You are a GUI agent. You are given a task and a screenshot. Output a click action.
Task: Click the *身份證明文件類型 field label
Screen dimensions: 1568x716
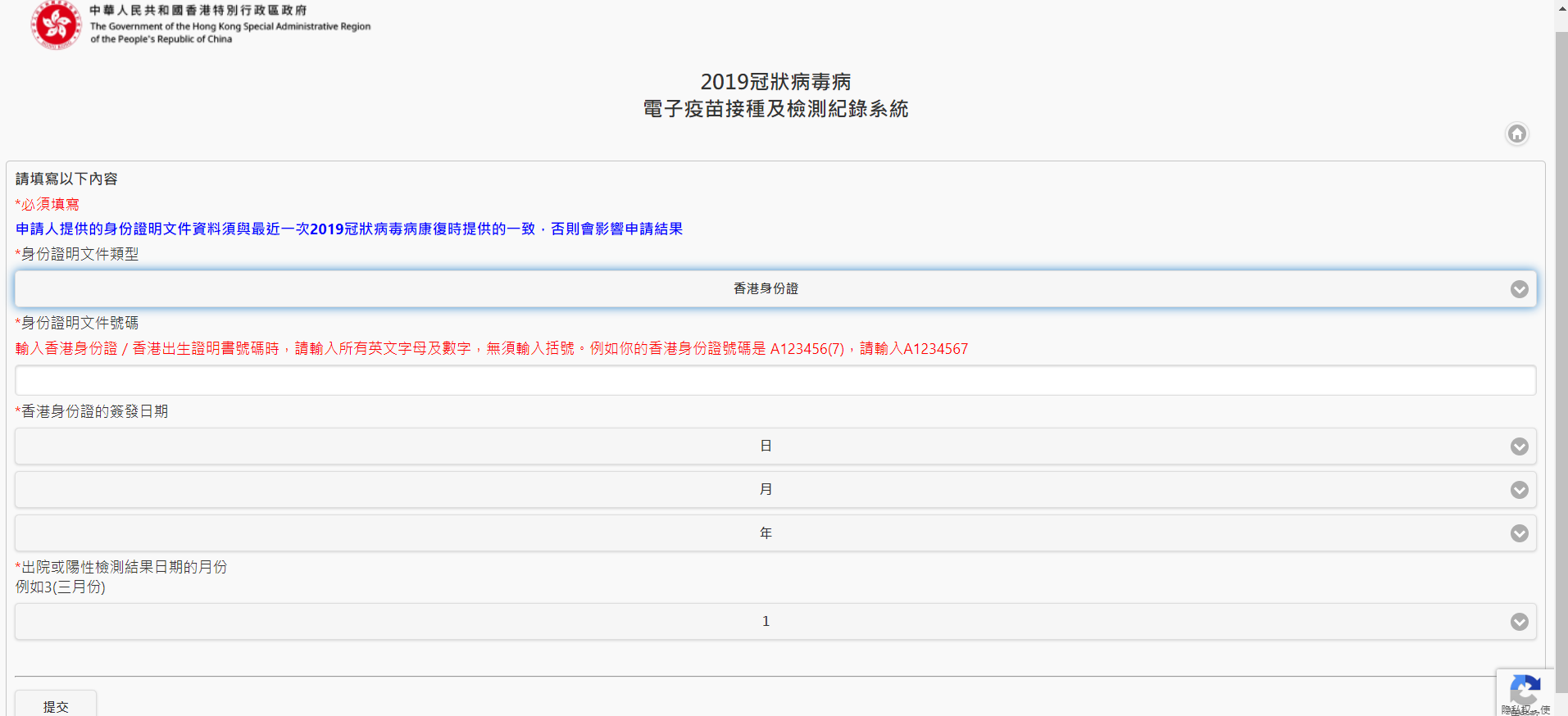click(x=78, y=254)
